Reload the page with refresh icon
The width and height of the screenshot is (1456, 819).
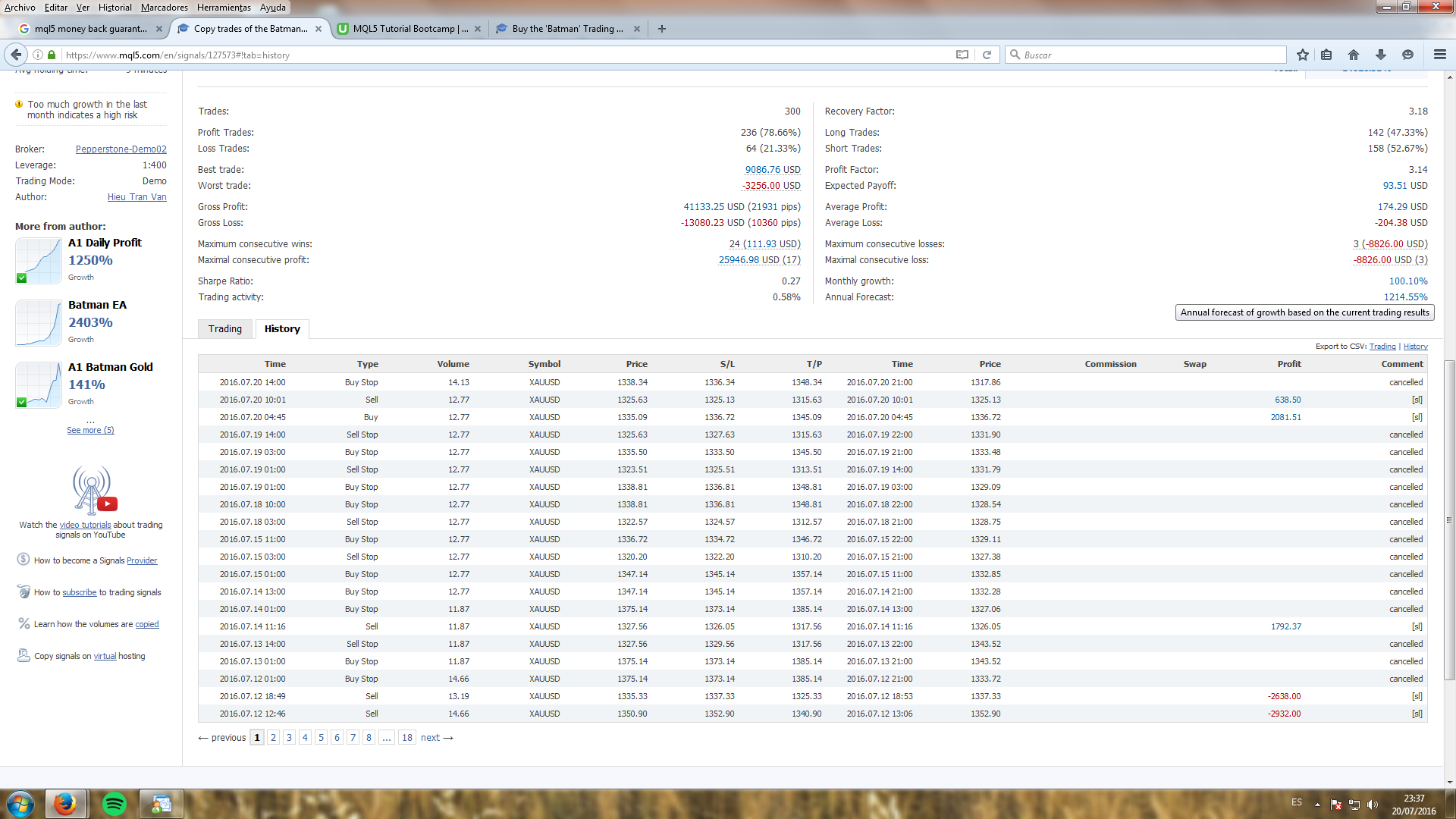987,55
